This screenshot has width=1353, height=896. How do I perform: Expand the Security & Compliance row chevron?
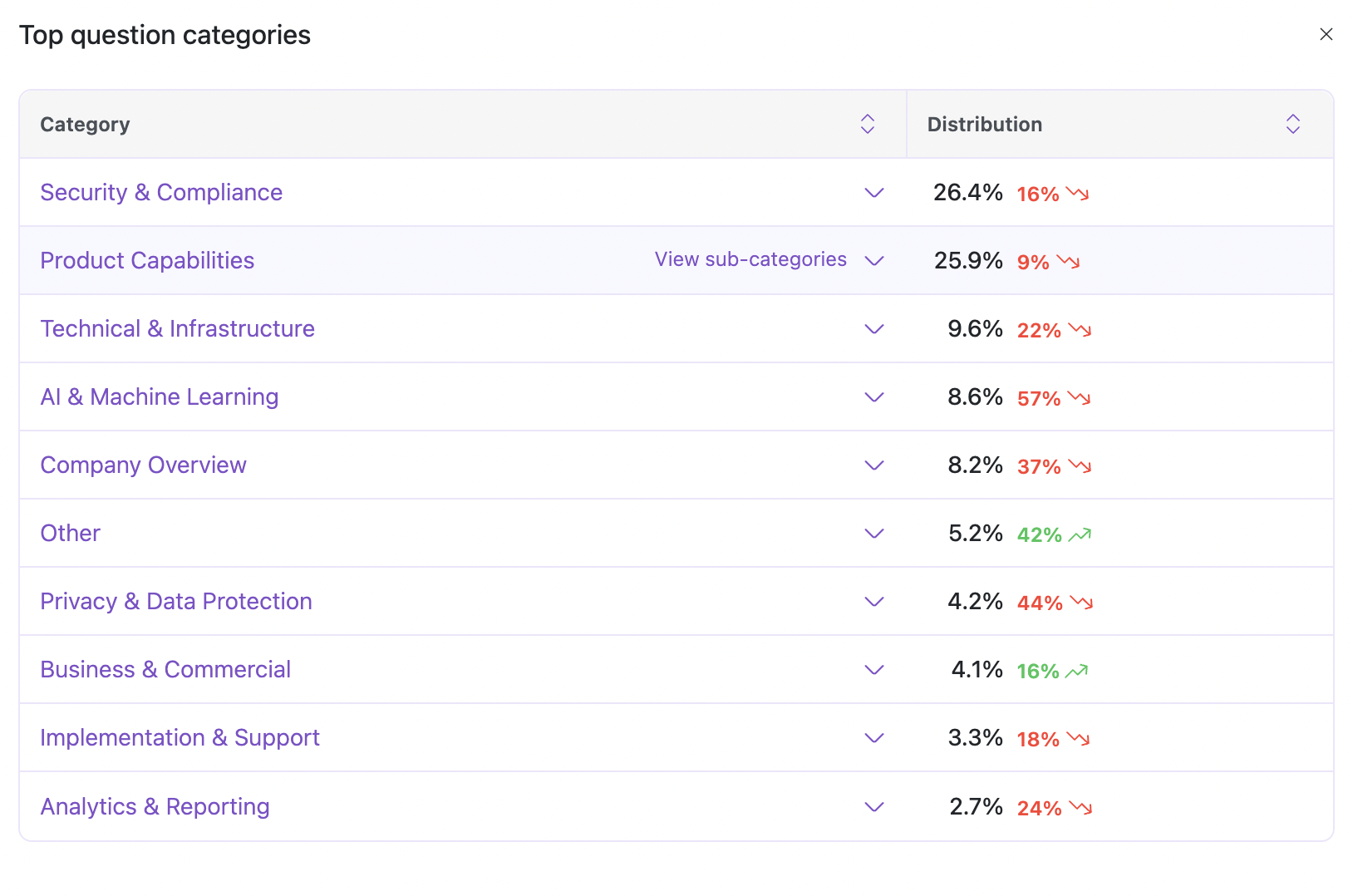click(x=873, y=193)
